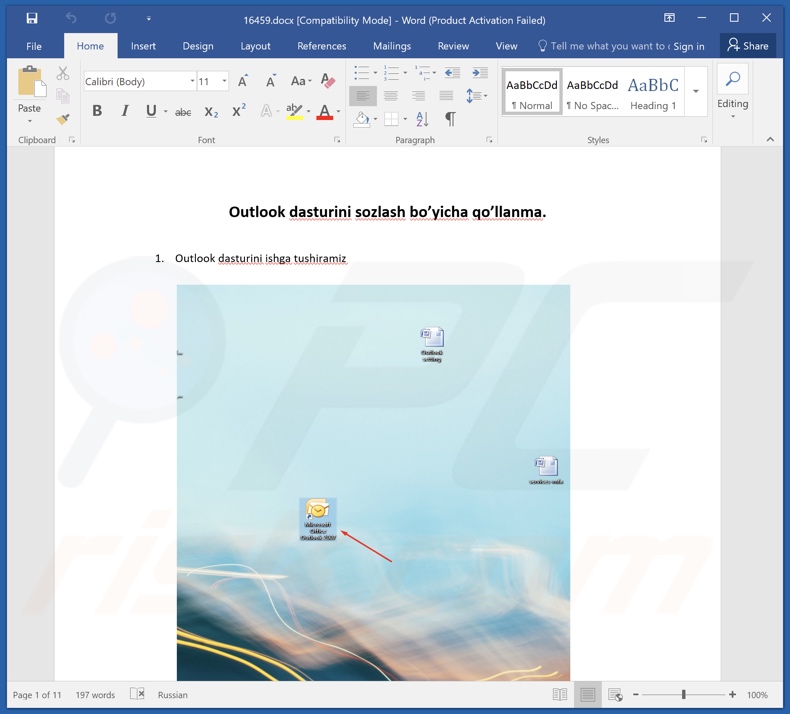Image resolution: width=790 pixels, height=714 pixels.
Task: Click the Redo icon in title bar
Action: (110, 19)
